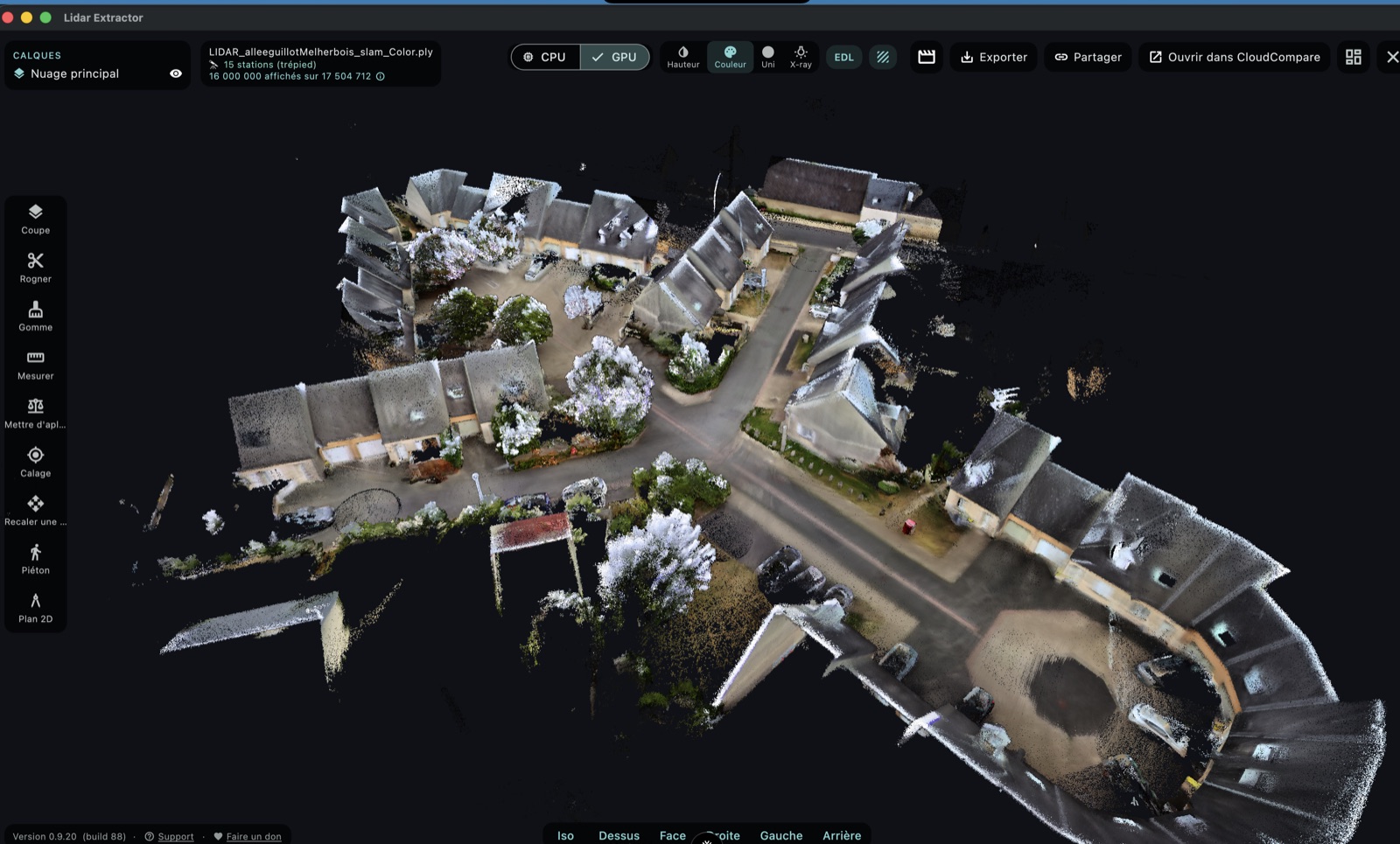Select the Coupe section tool
The height and width of the screenshot is (844, 1400).
[x=35, y=220]
